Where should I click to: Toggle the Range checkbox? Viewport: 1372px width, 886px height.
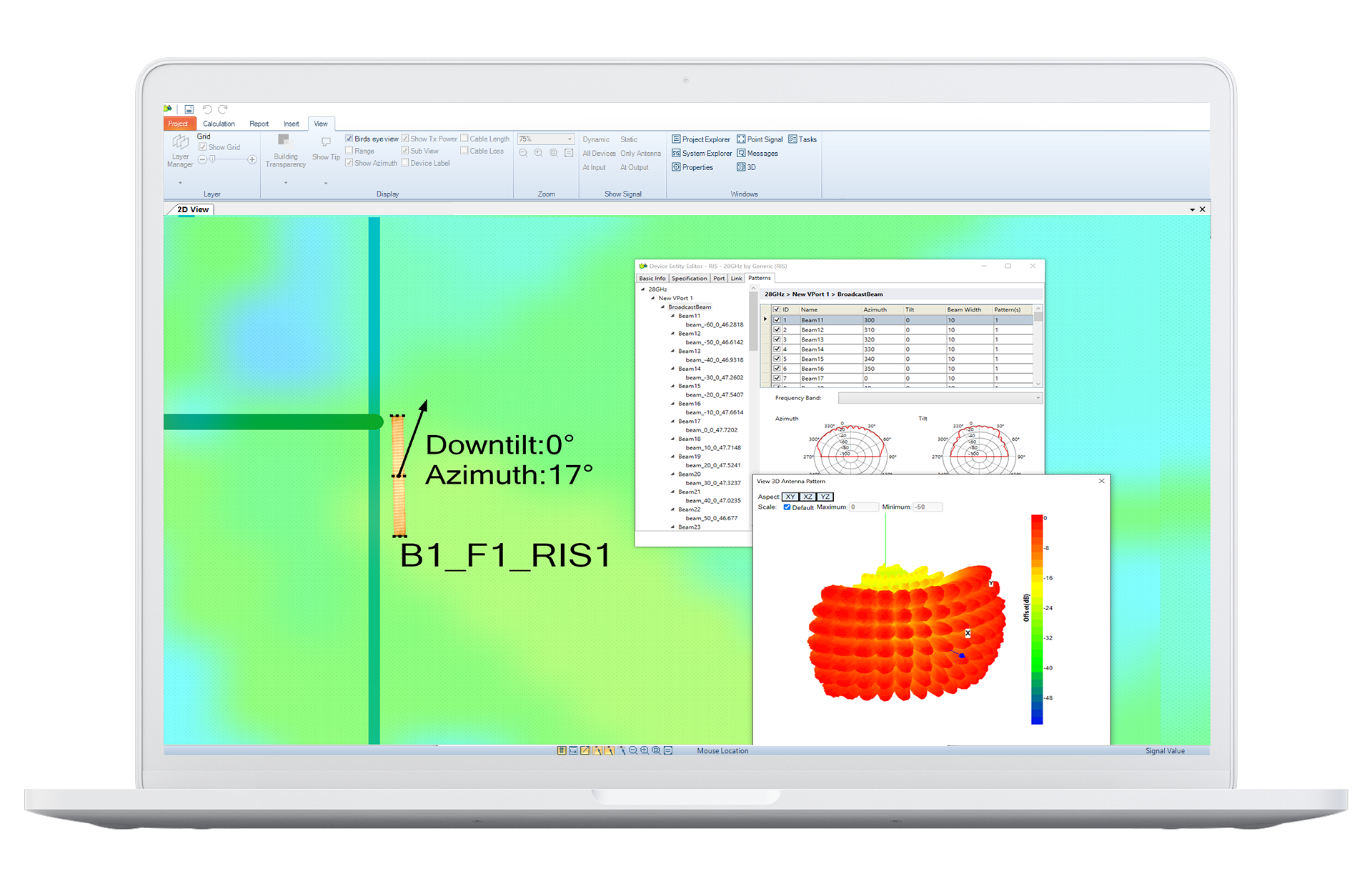pos(349,151)
